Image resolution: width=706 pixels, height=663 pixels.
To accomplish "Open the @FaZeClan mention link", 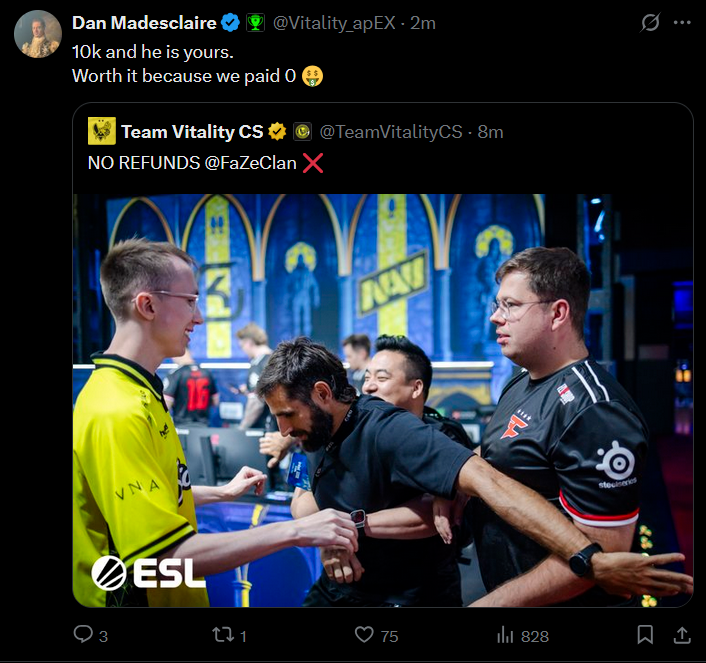I will pos(250,163).
